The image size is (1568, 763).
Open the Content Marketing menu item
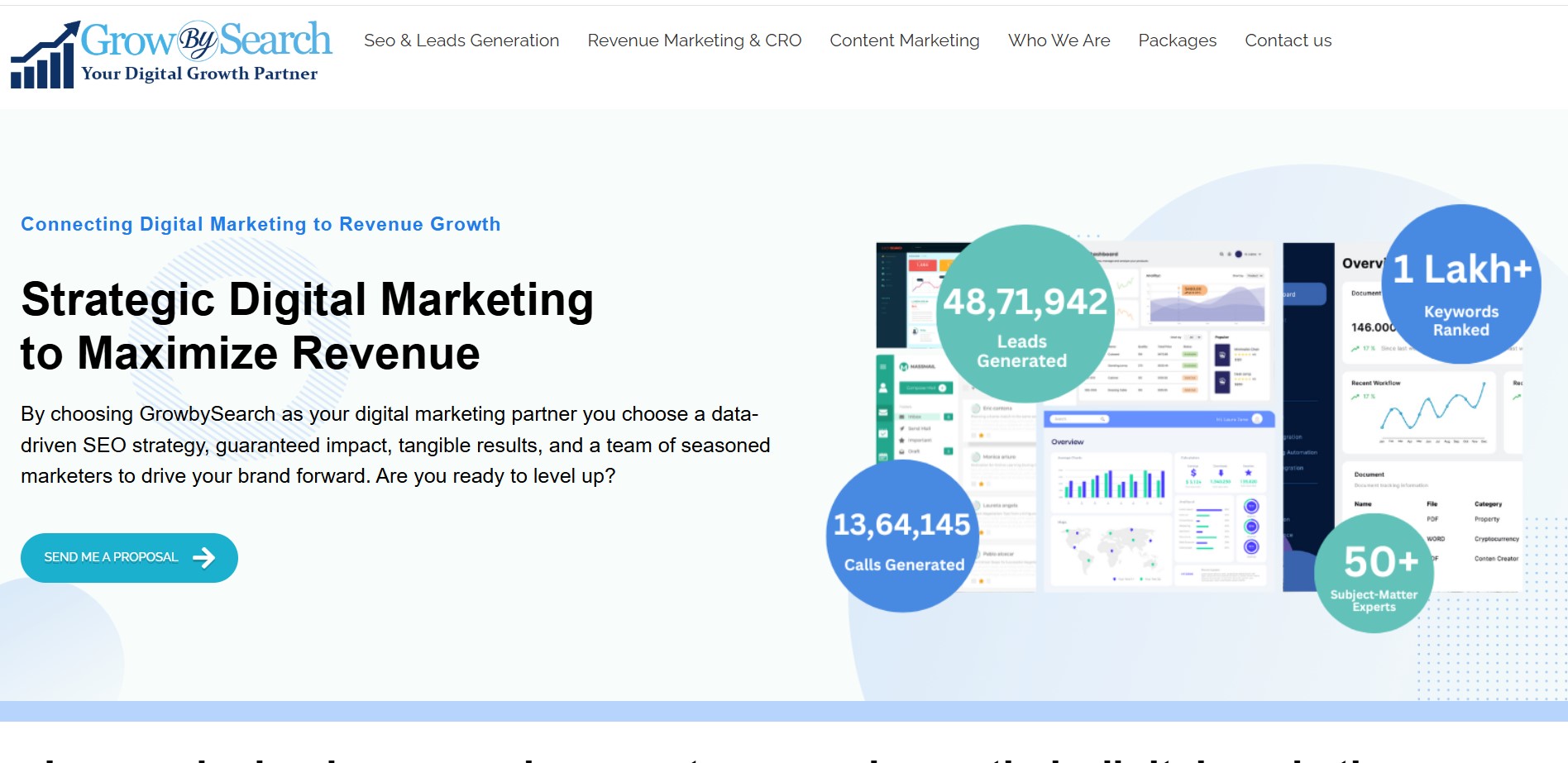pyautogui.click(x=905, y=41)
